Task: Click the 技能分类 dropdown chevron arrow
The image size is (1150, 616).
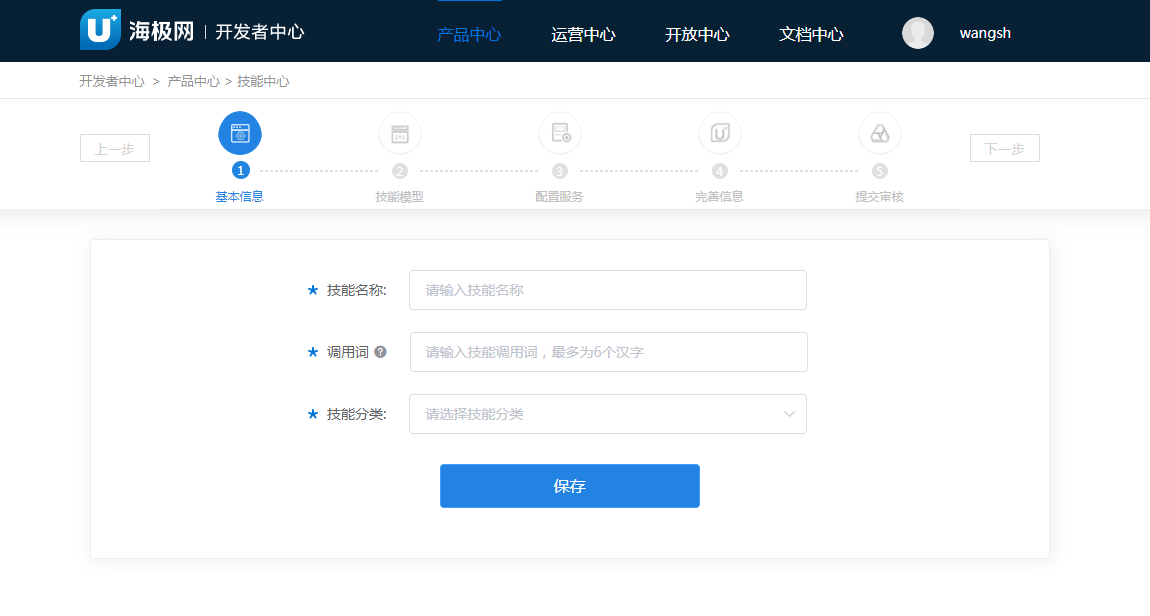Action: click(790, 414)
